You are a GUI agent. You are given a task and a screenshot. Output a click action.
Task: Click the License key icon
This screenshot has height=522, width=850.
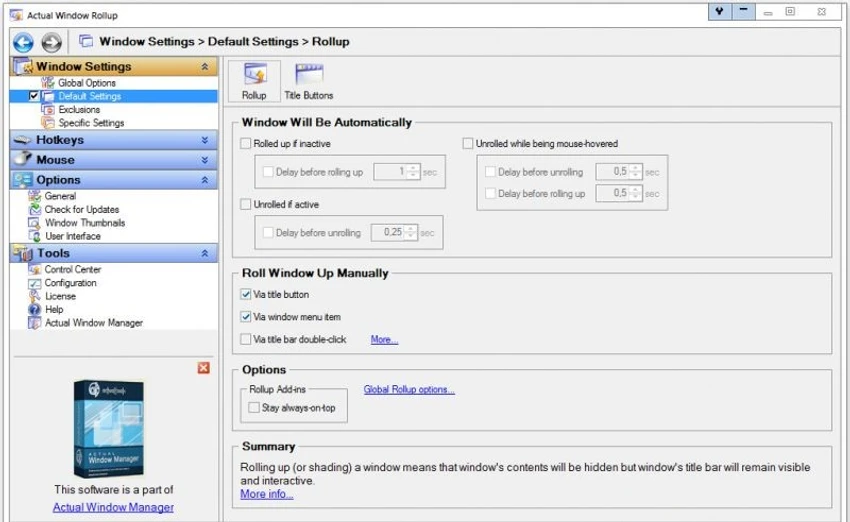click(x=35, y=296)
